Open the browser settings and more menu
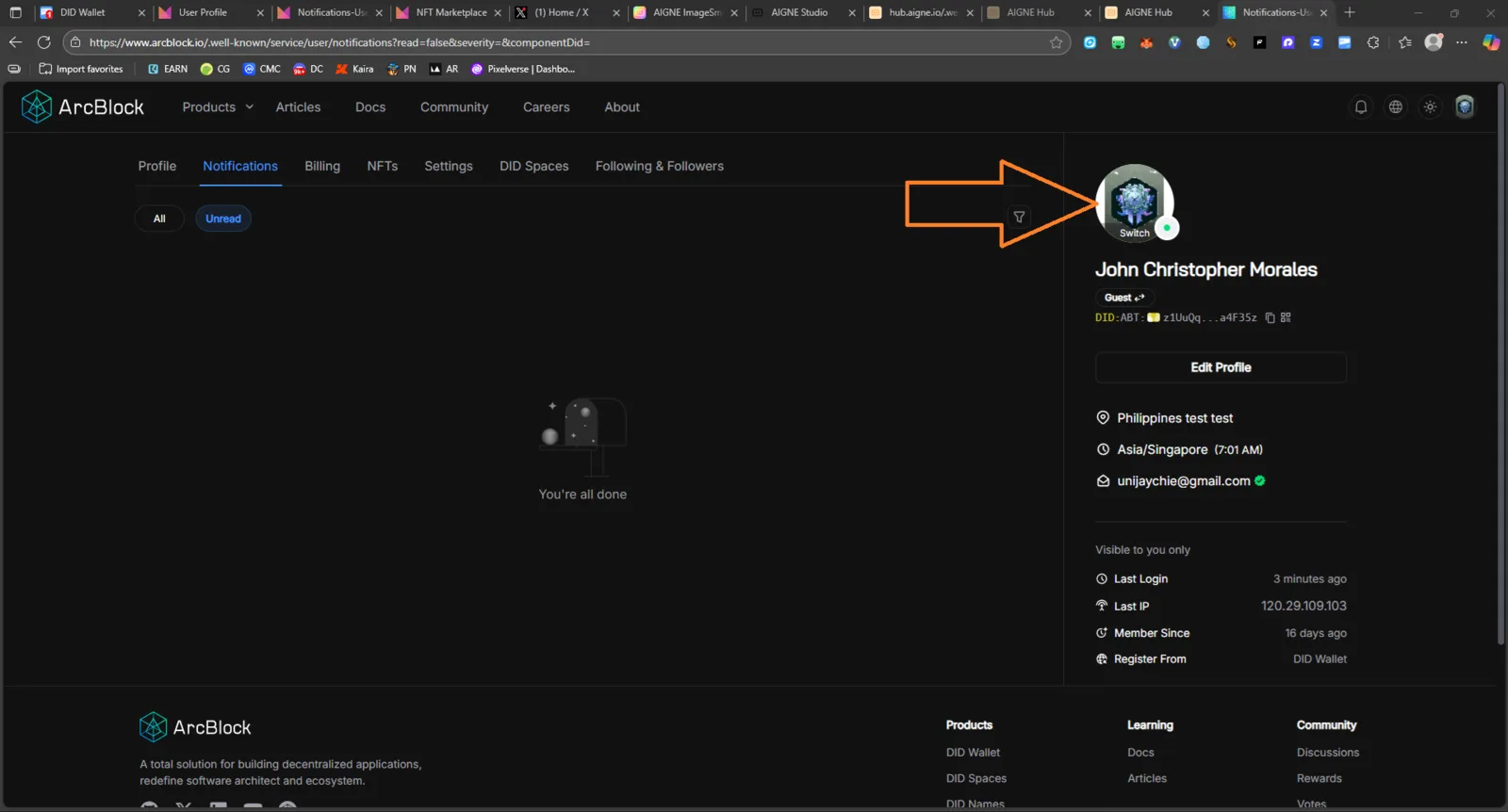This screenshot has width=1508, height=812. coord(1462,42)
